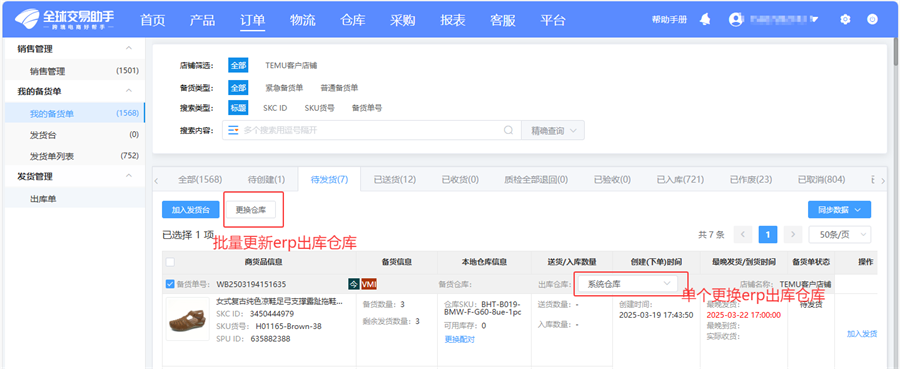Click the power logout icon

pyautogui.click(x=872, y=20)
